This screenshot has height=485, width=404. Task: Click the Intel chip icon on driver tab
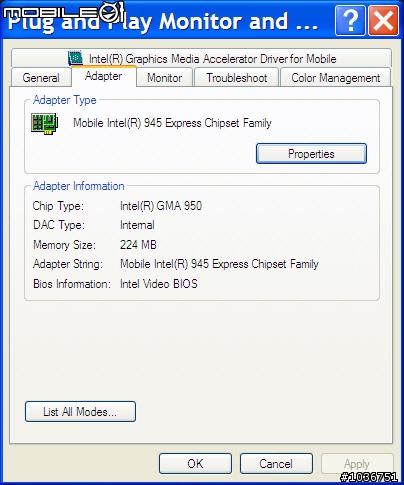tap(75, 58)
